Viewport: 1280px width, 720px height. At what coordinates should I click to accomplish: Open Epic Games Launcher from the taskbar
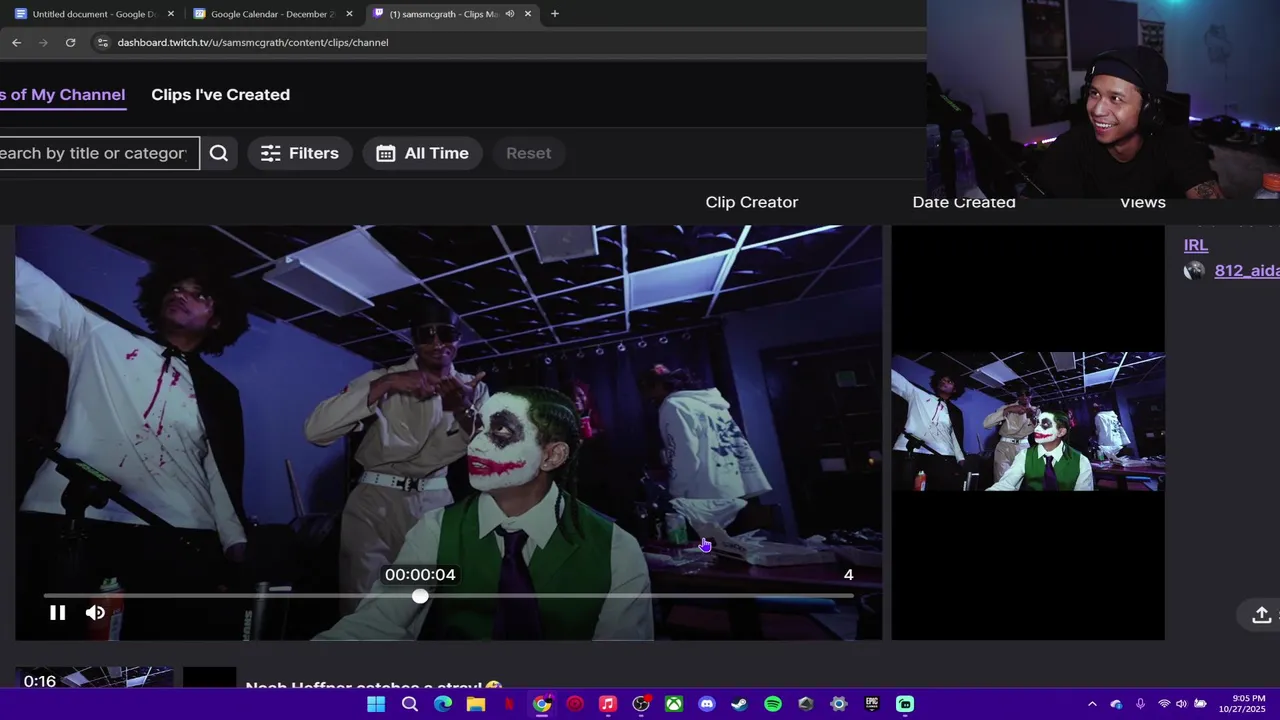pos(871,704)
